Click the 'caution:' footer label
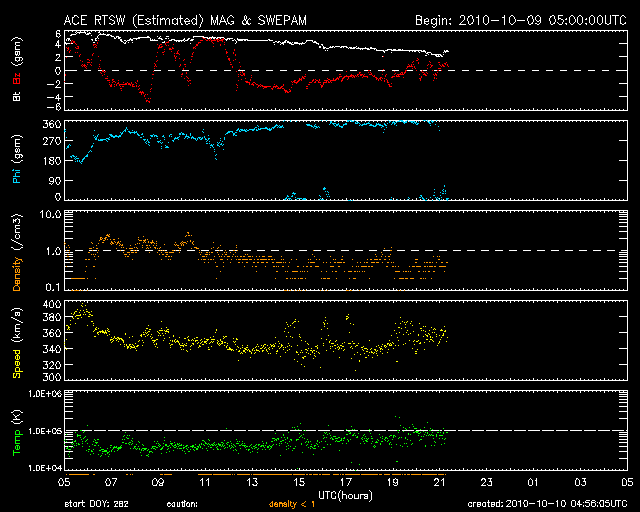640x512 pixels. point(182,504)
